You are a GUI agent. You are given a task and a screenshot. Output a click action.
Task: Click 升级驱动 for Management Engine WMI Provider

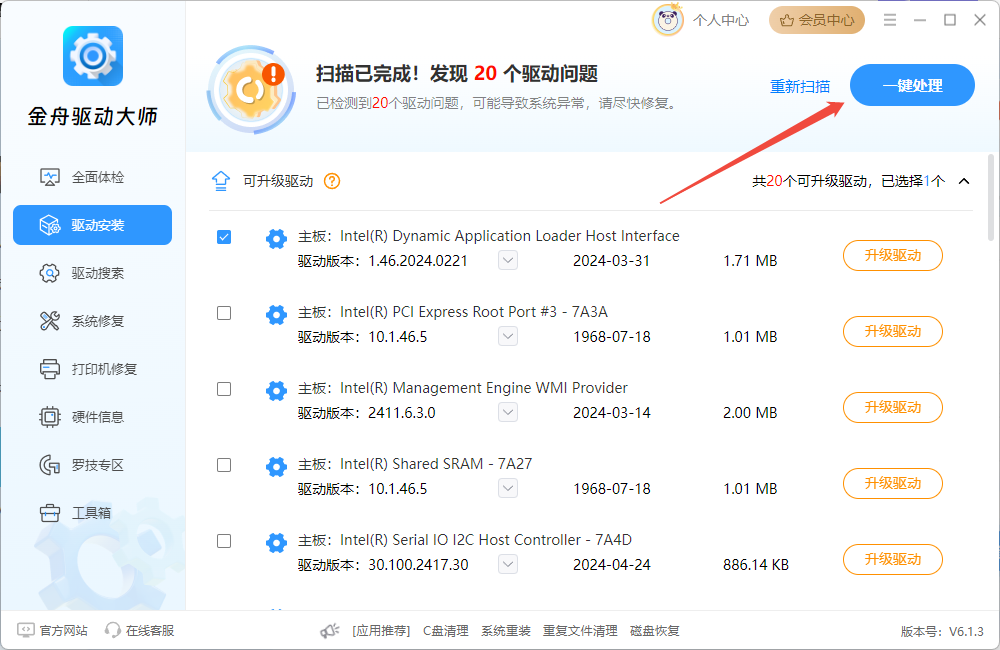893,407
